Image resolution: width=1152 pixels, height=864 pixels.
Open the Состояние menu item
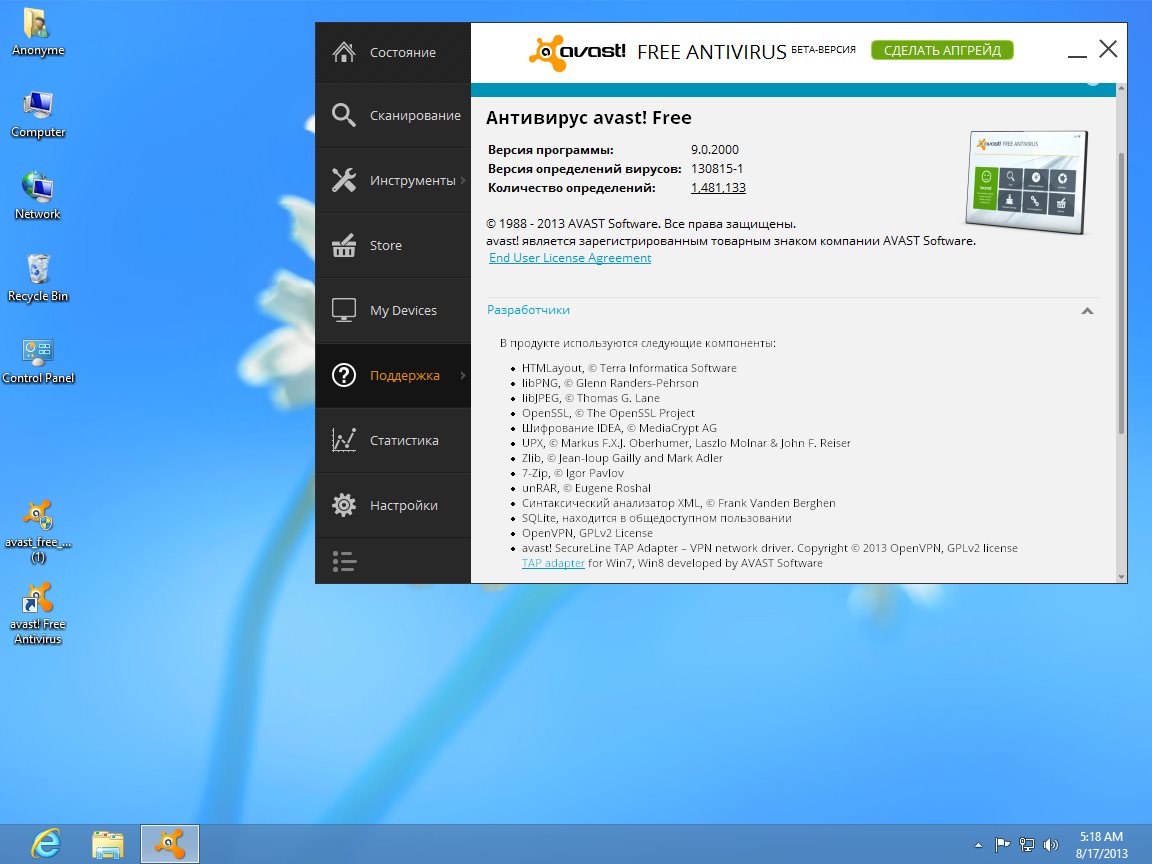tap(393, 52)
